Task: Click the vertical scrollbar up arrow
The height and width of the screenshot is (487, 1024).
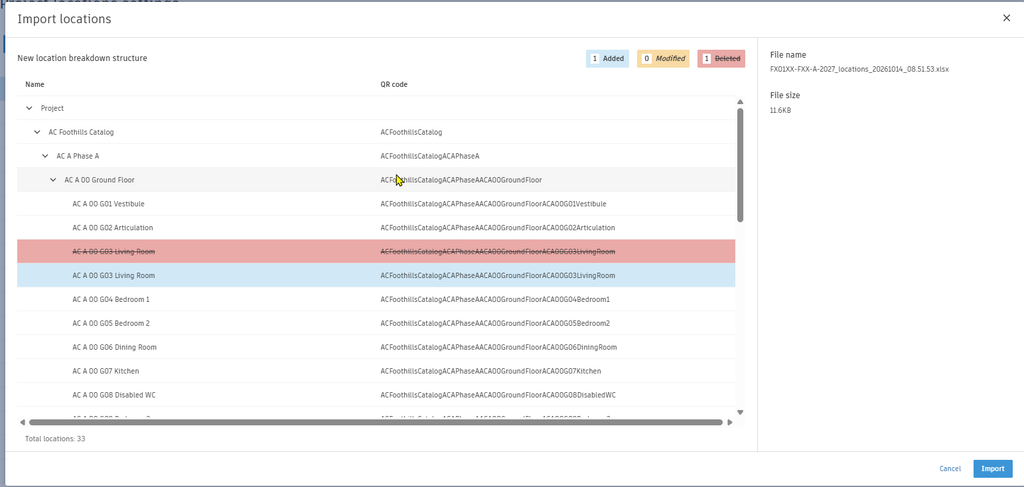Action: click(x=740, y=102)
